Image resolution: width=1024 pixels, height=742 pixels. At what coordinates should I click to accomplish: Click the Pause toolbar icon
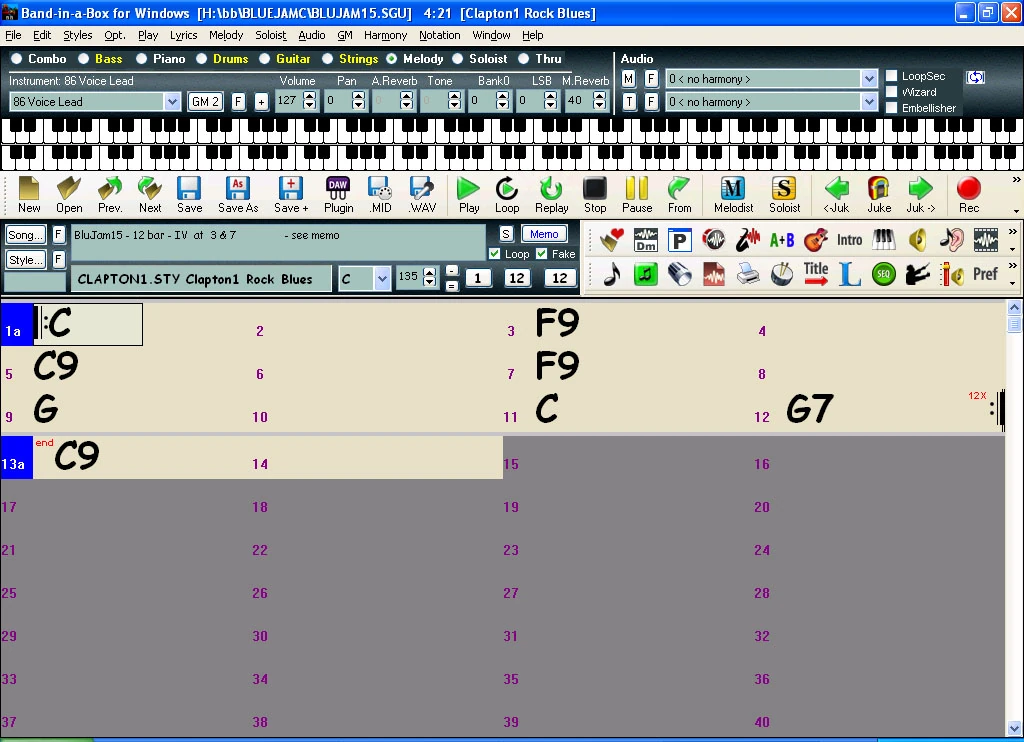637,195
